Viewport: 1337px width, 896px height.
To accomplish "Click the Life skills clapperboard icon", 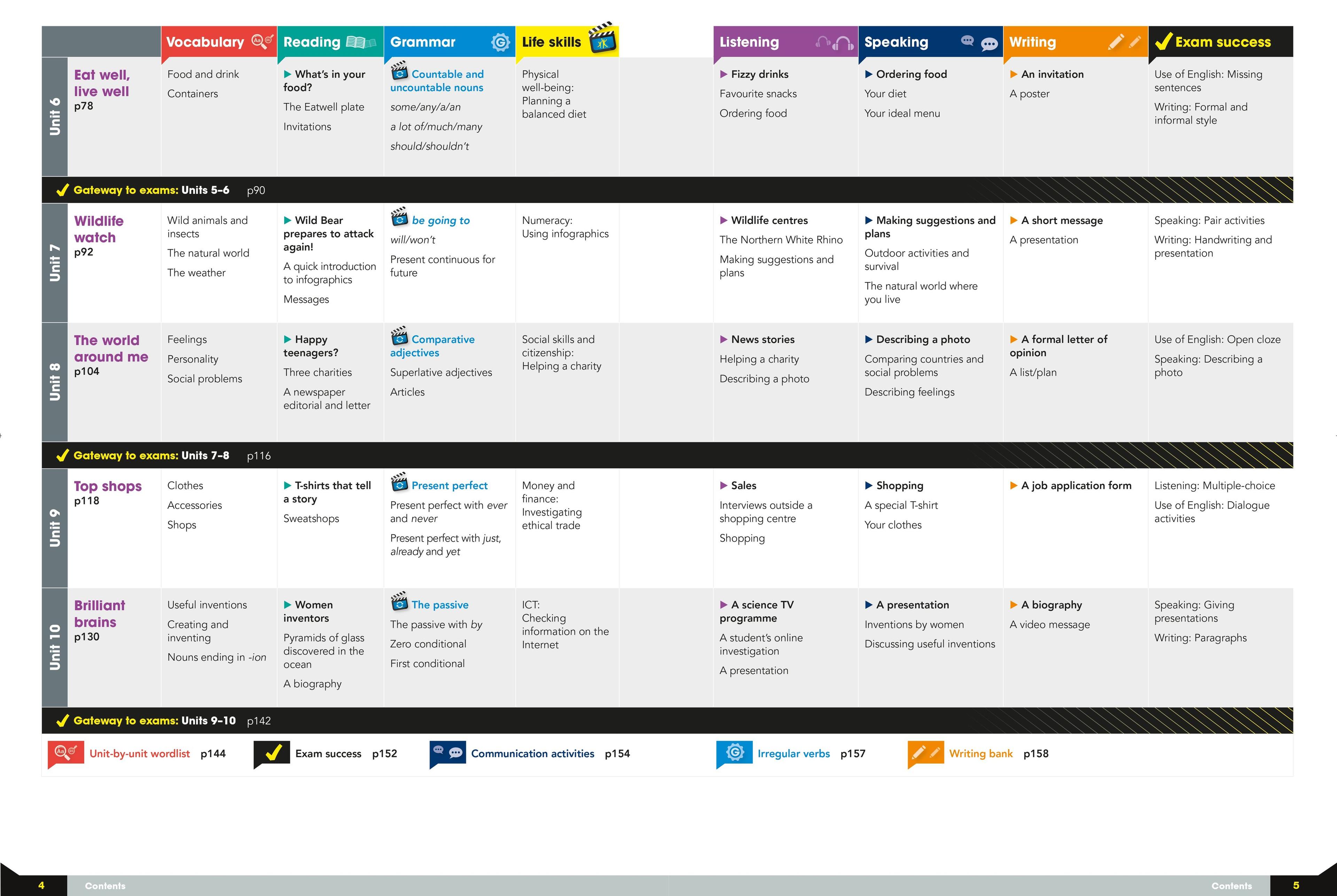I will click(603, 38).
